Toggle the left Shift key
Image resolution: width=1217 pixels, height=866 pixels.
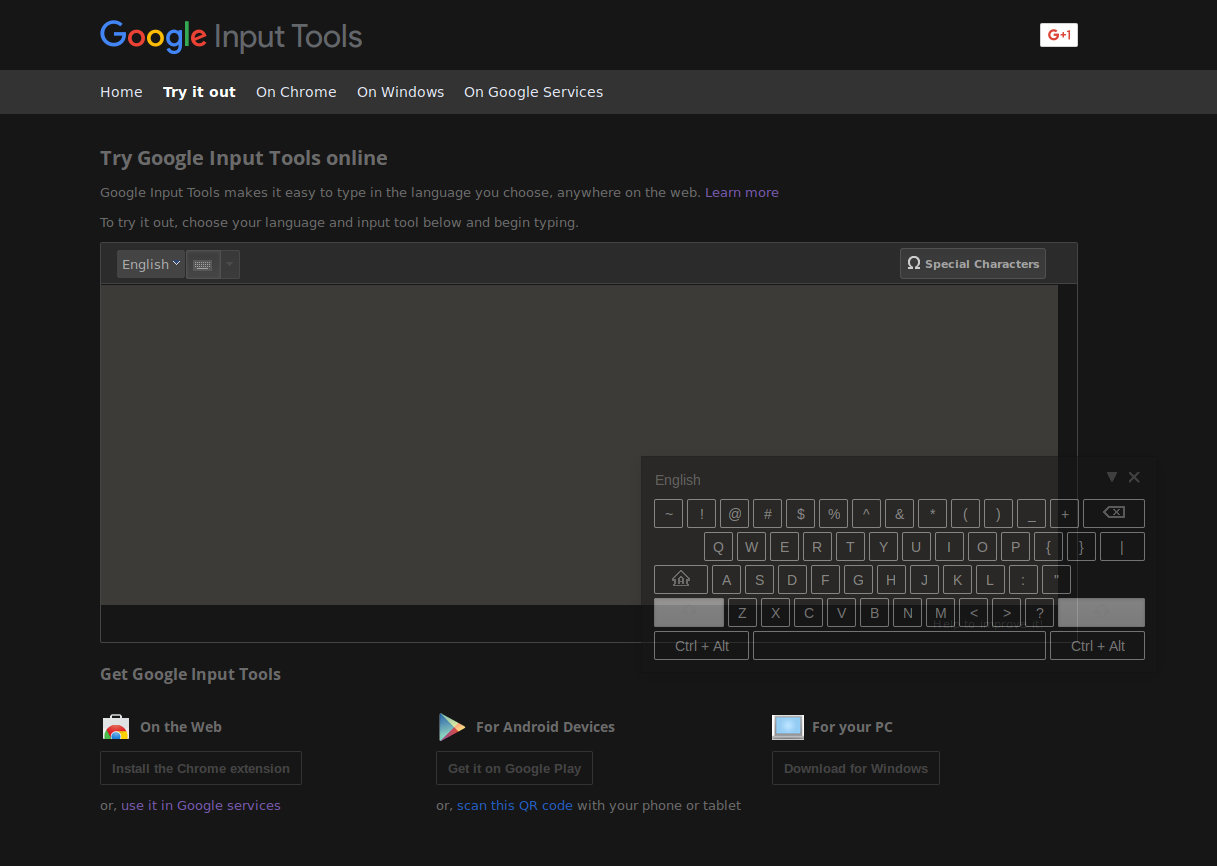pyautogui.click(x=689, y=612)
